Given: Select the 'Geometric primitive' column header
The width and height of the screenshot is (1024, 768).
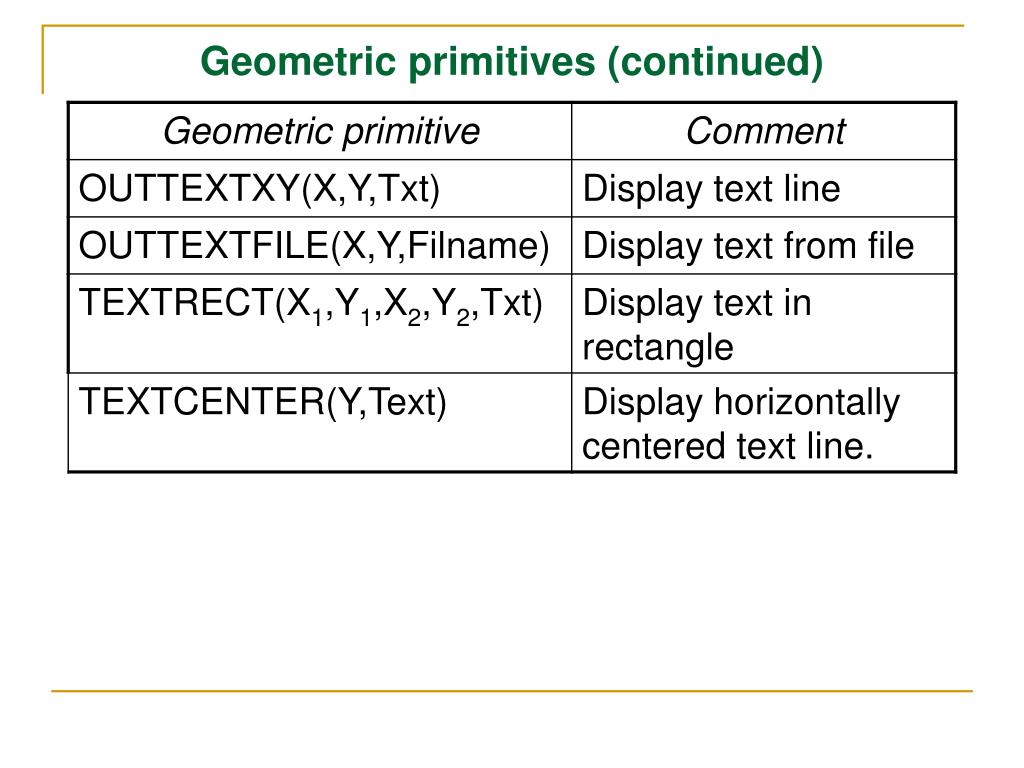Looking at the screenshot, I should click(x=320, y=131).
